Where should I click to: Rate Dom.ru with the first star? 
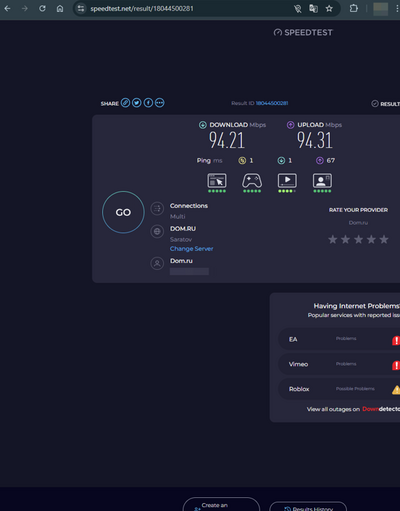coord(333,239)
